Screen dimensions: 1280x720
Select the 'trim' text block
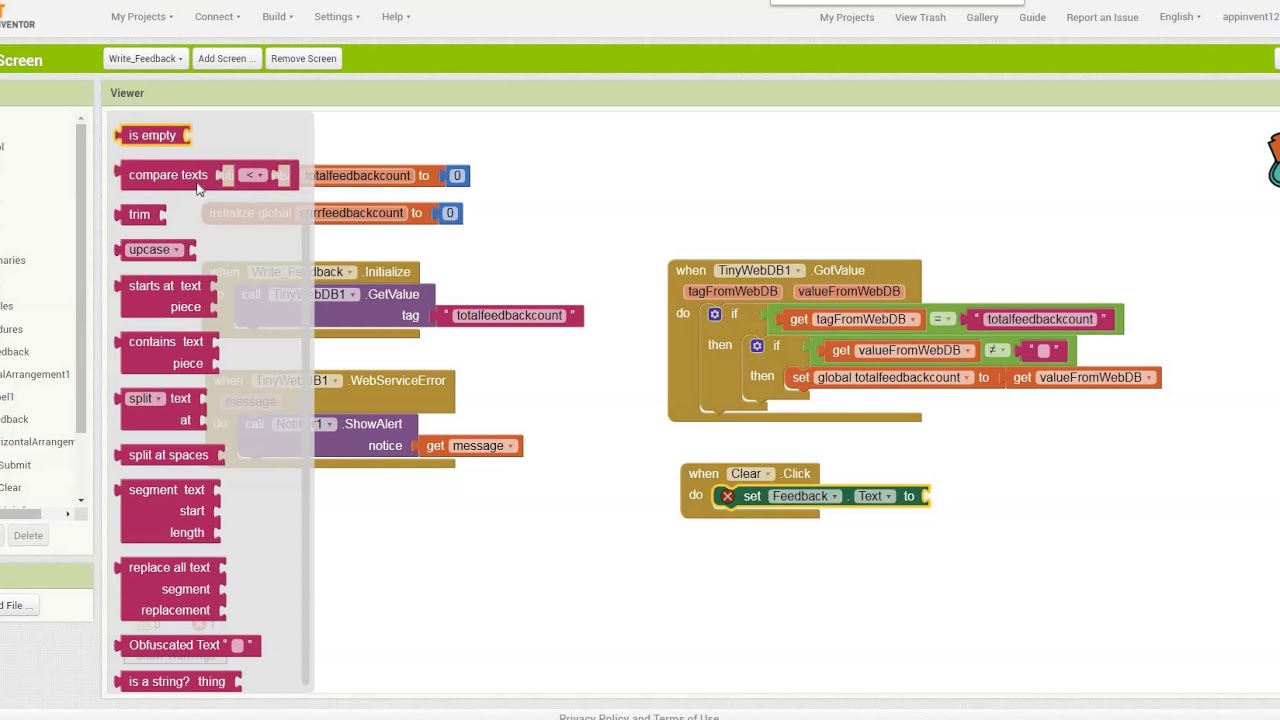(x=140, y=215)
